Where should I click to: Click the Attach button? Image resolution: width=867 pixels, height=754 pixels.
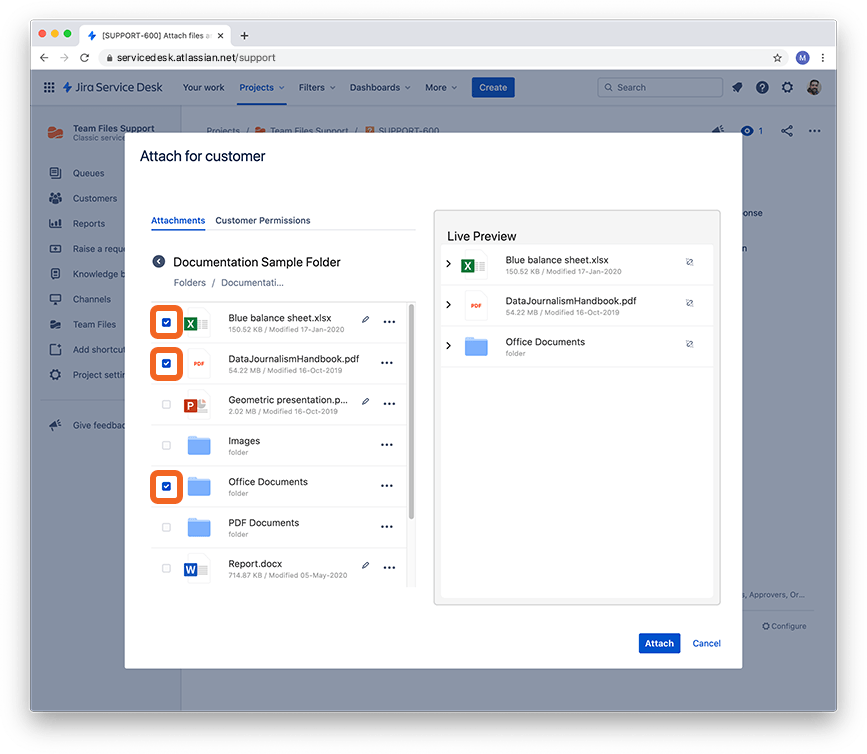click(659, 643)
